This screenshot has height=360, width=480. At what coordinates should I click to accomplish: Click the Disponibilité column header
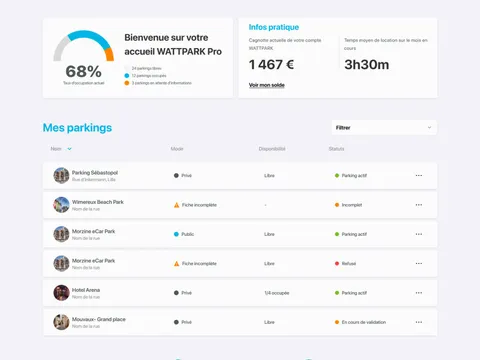pyautogui.click(x=272, y=149)
